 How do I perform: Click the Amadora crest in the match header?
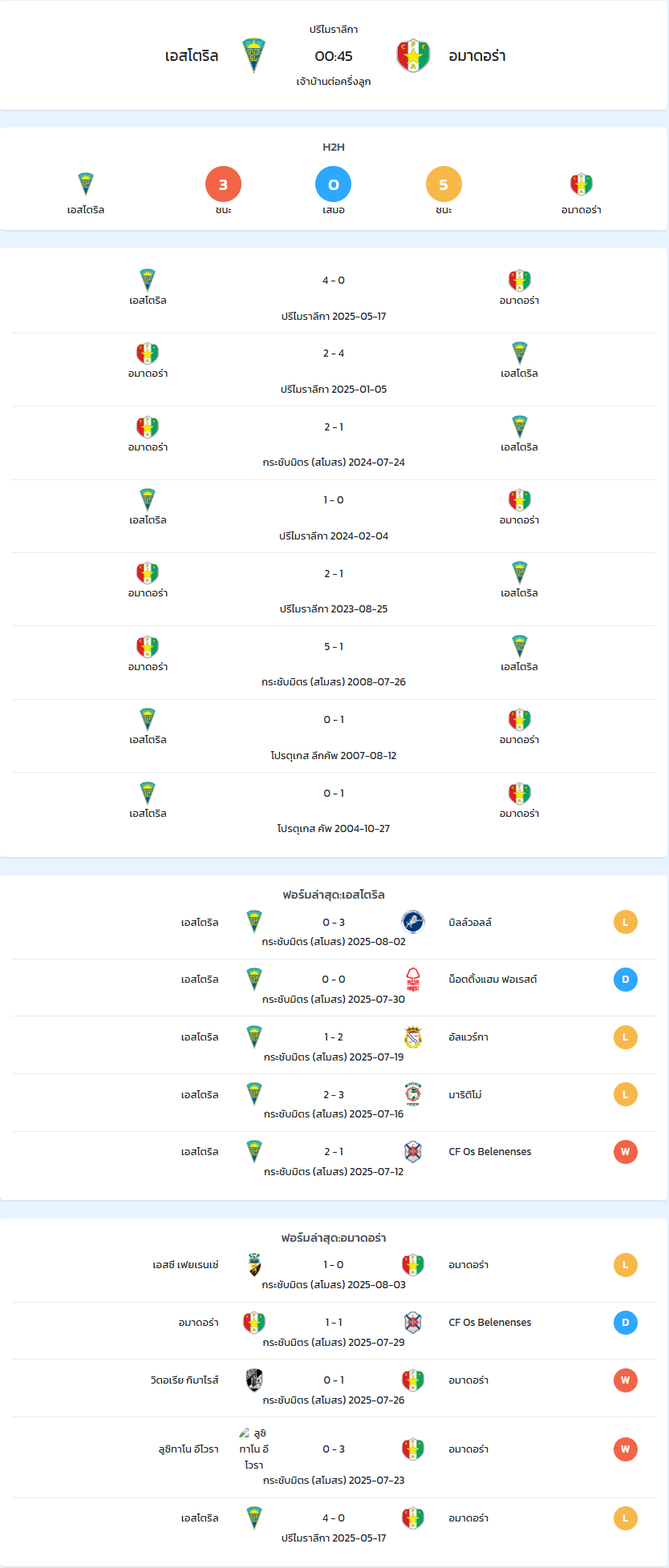[413, 56]
